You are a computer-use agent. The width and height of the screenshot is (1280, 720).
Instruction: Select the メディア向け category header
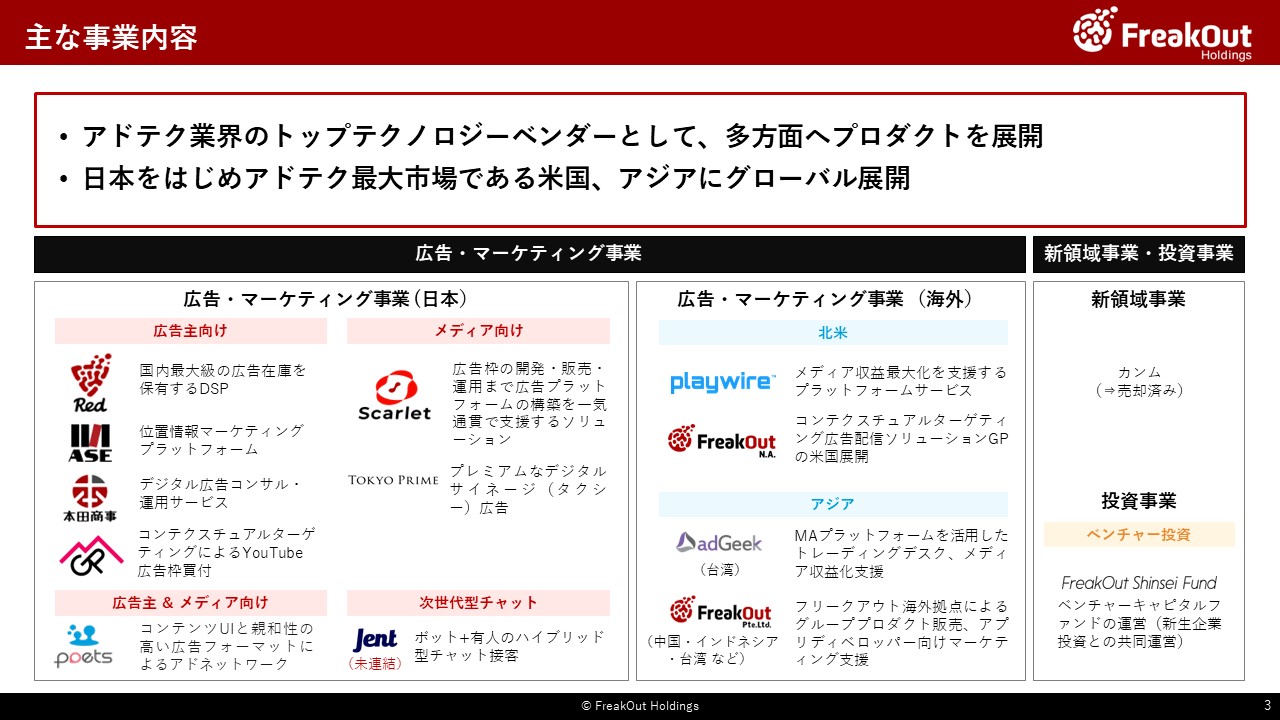click(x=478, y=331)
